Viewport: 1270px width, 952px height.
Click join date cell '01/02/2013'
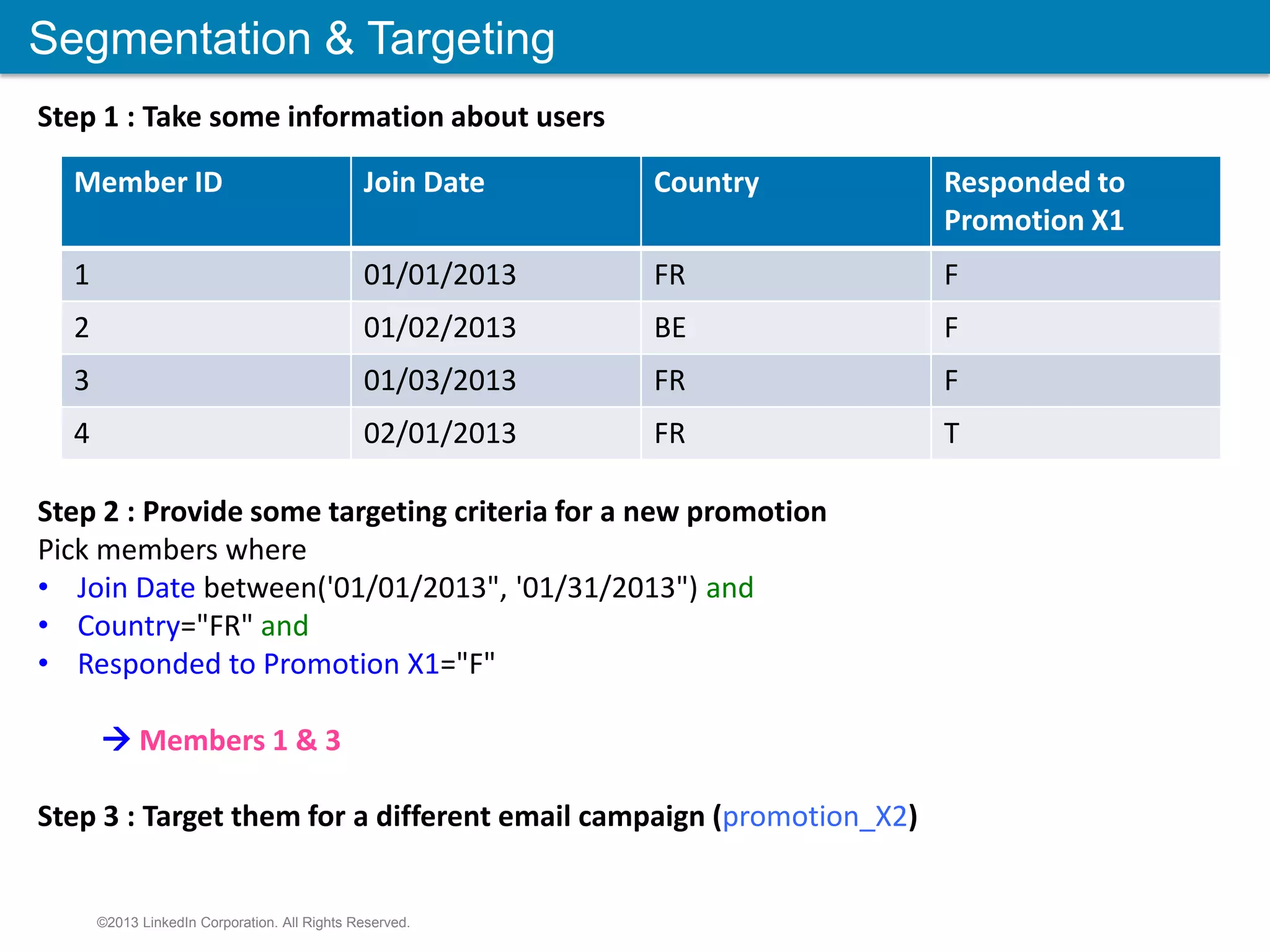coord(495,327)
